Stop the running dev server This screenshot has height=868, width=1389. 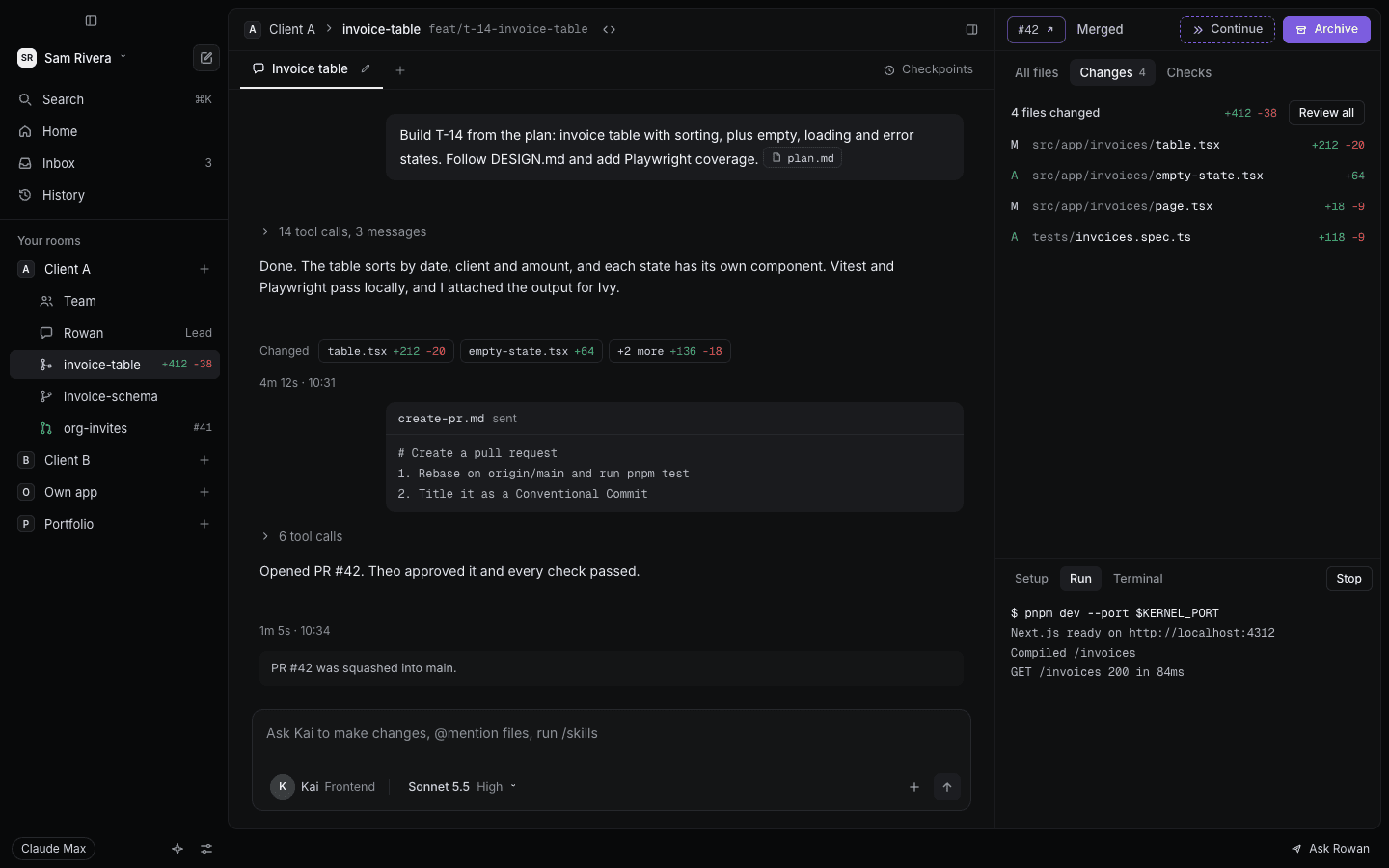tap(1348, 579)
